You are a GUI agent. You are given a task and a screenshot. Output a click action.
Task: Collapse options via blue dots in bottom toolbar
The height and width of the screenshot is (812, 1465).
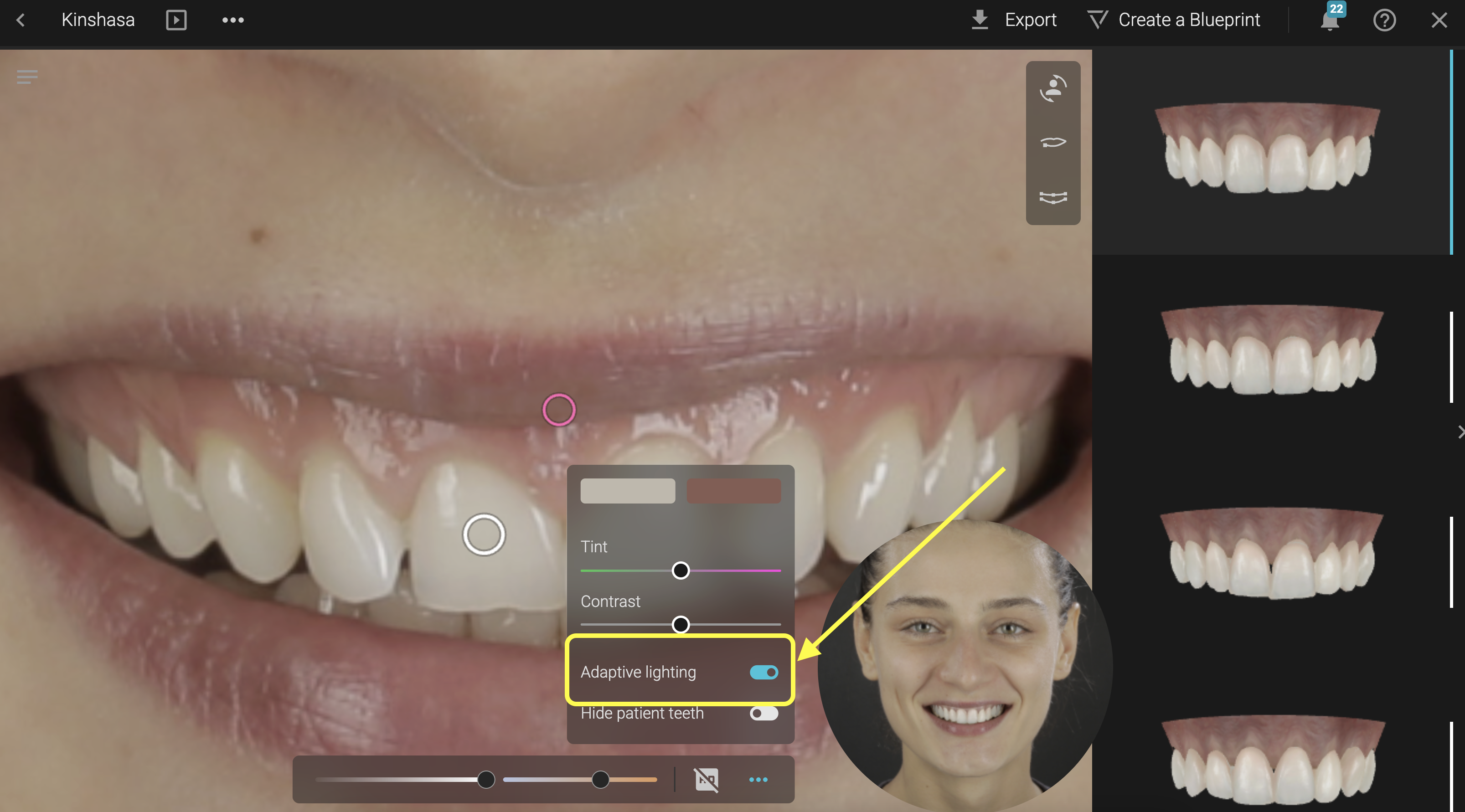tap(758, 780)
